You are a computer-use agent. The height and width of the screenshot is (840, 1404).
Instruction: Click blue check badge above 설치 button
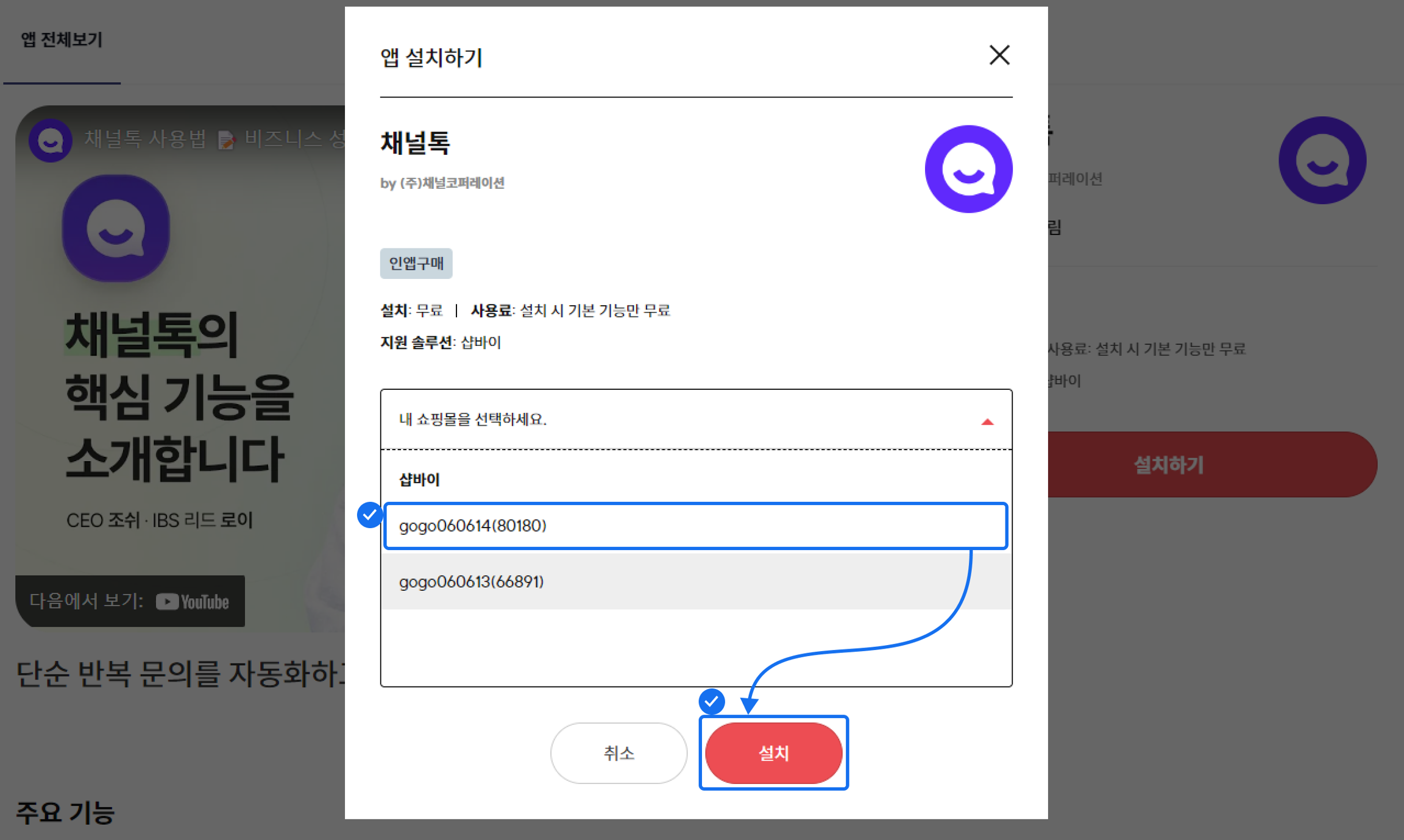[x=711, y=701]
